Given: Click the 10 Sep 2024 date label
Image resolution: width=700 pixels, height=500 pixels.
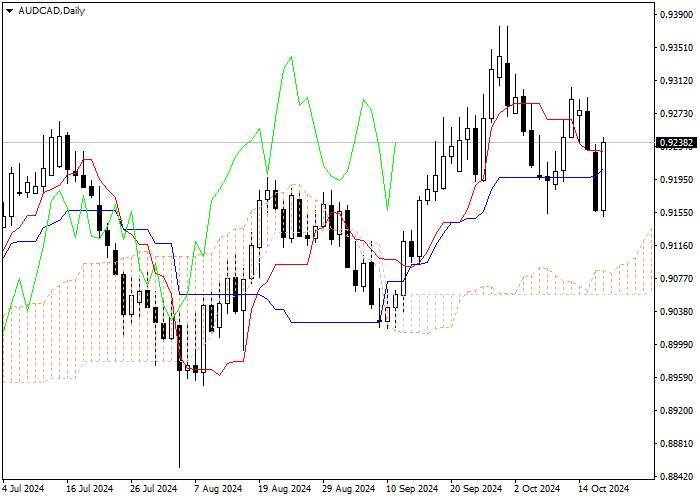Looking at the screenshot, I should [x=412, y=488].
